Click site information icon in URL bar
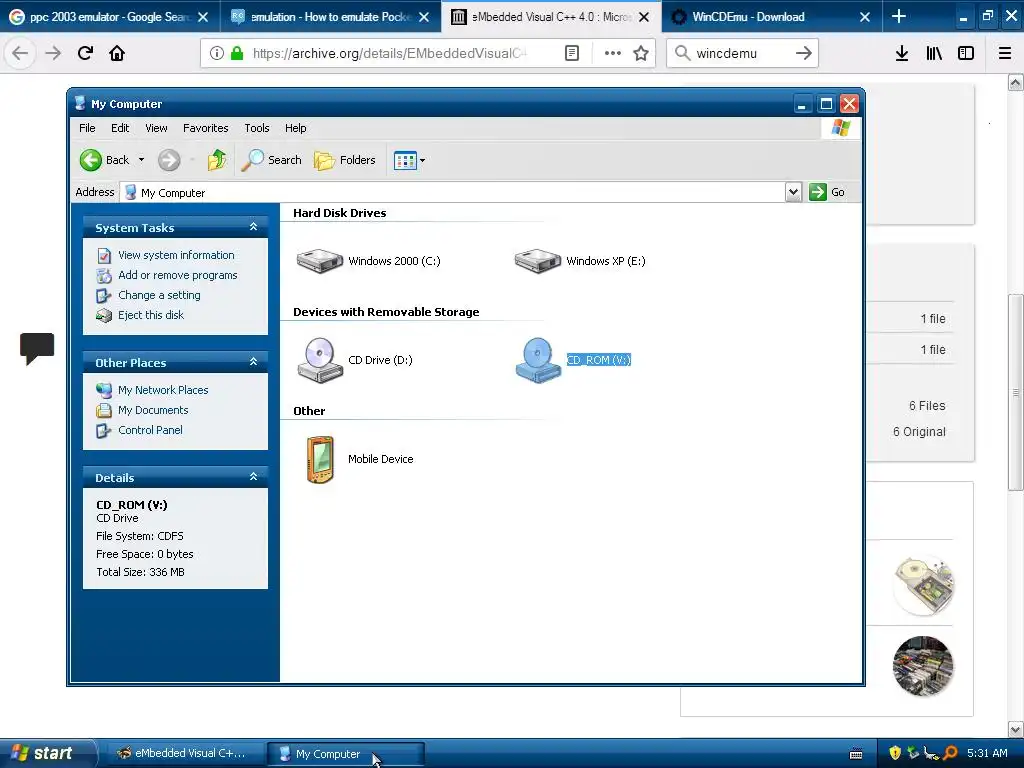The image size is (1024, 768). [217, 53]
